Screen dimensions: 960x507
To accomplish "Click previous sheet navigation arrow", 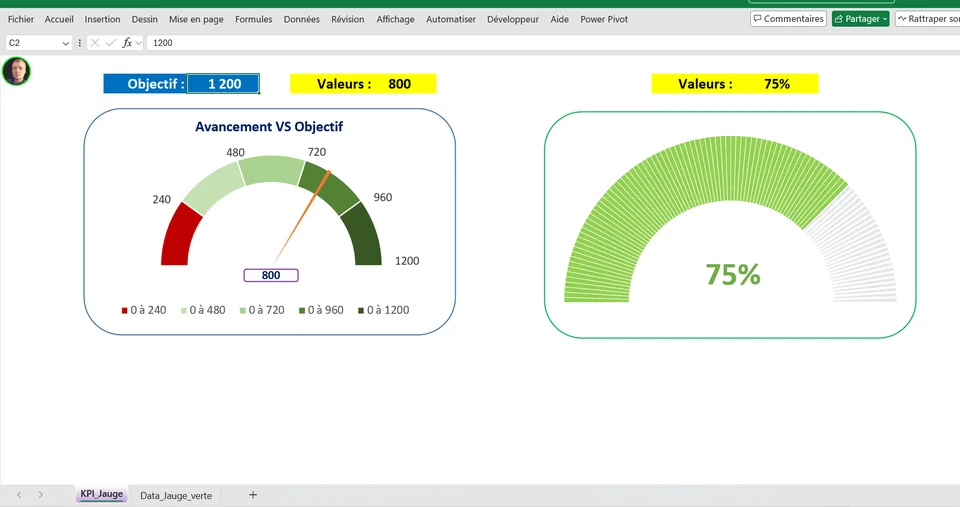I will pos(19,495).
